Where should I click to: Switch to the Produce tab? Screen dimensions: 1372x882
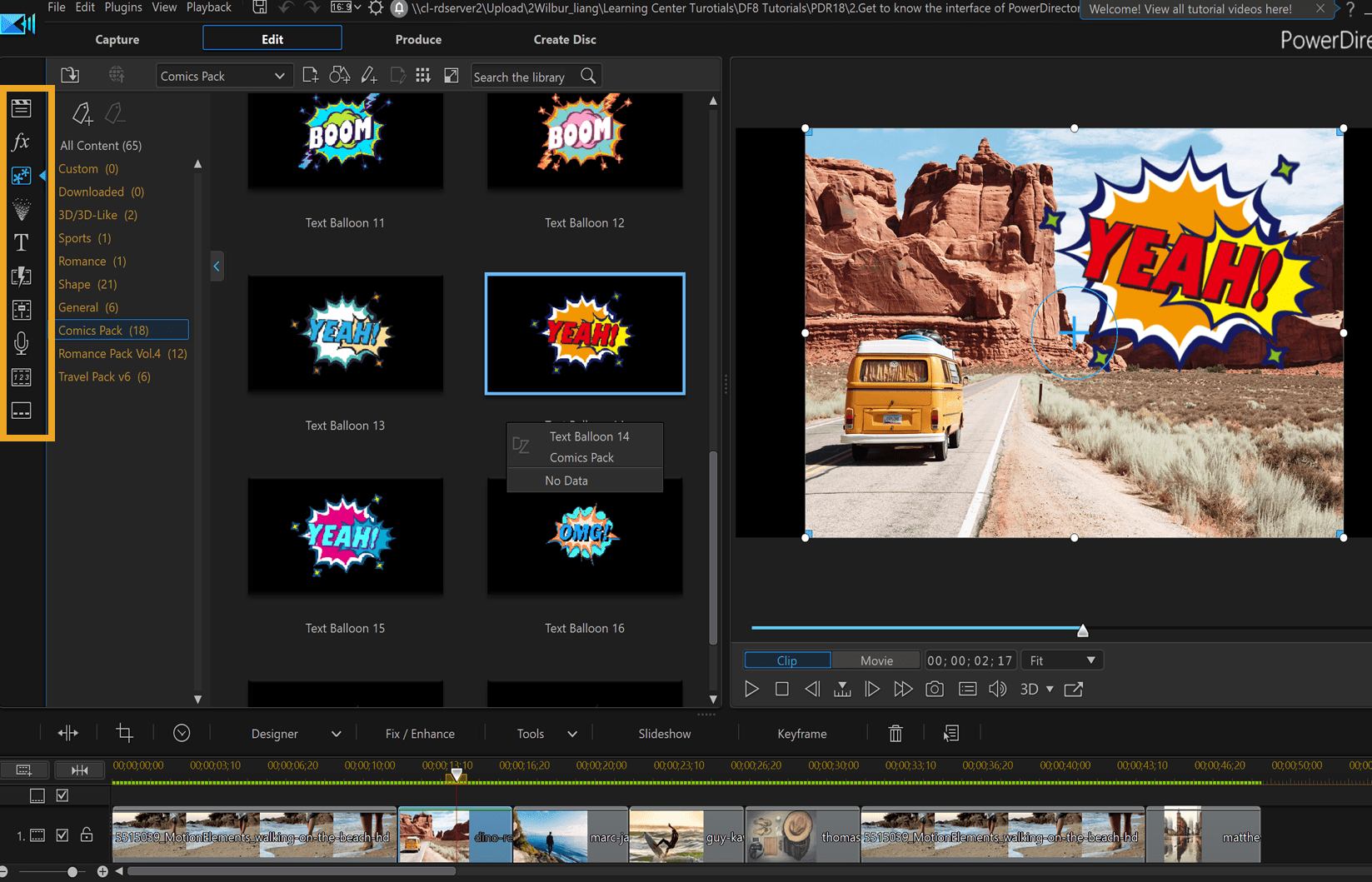click(418, 39)
